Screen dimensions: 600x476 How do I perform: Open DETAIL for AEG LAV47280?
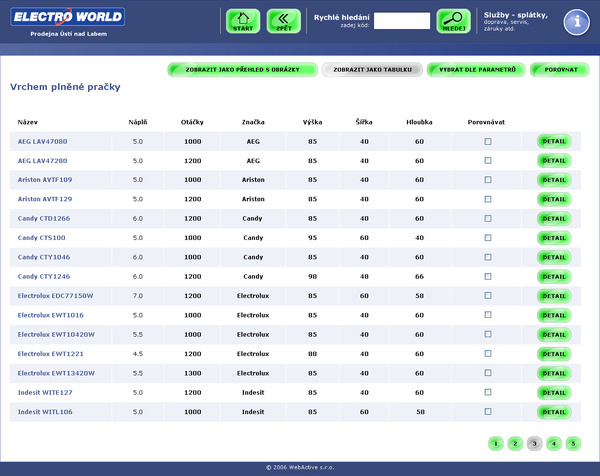[554, 161]
